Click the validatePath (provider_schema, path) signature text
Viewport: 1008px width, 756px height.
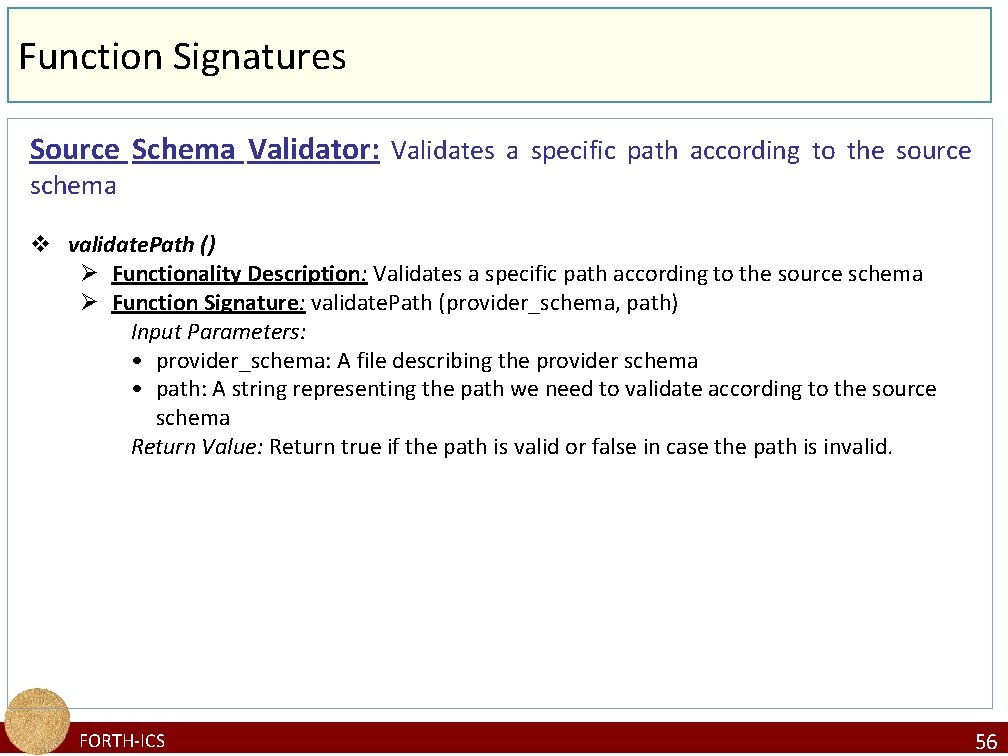(494, 303)
